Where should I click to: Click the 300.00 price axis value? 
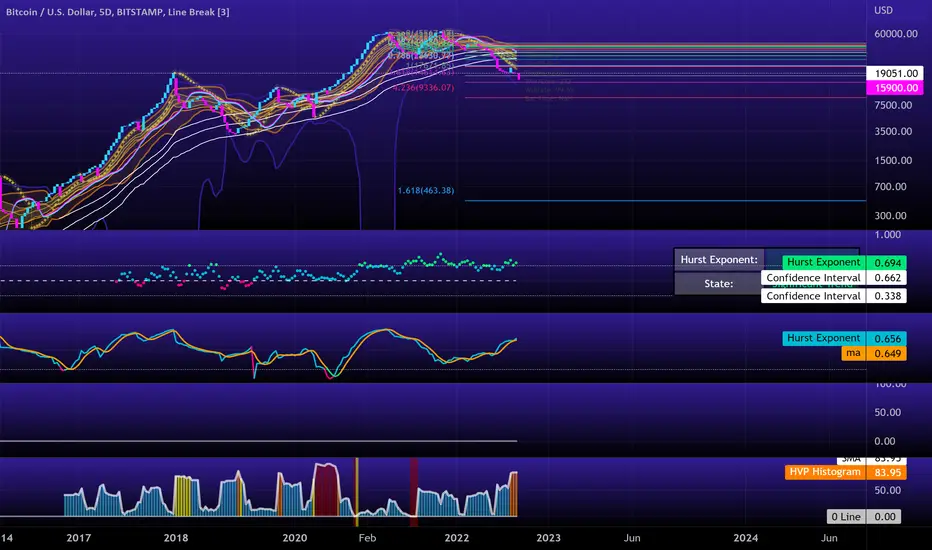[x=890, y=216]
